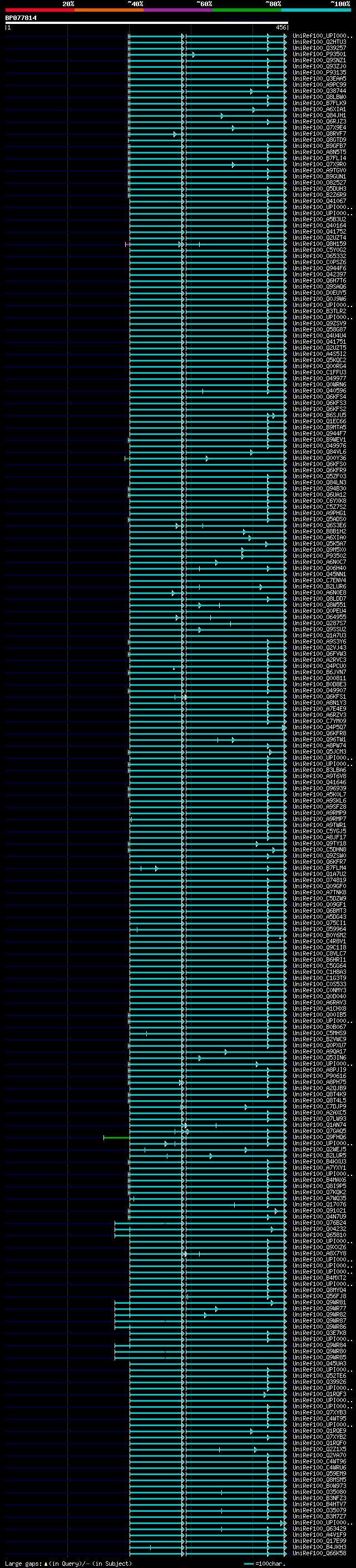View subject UniRef100_C5GG64
This screenshot has height=1568, width=356.
pos(319,966)
